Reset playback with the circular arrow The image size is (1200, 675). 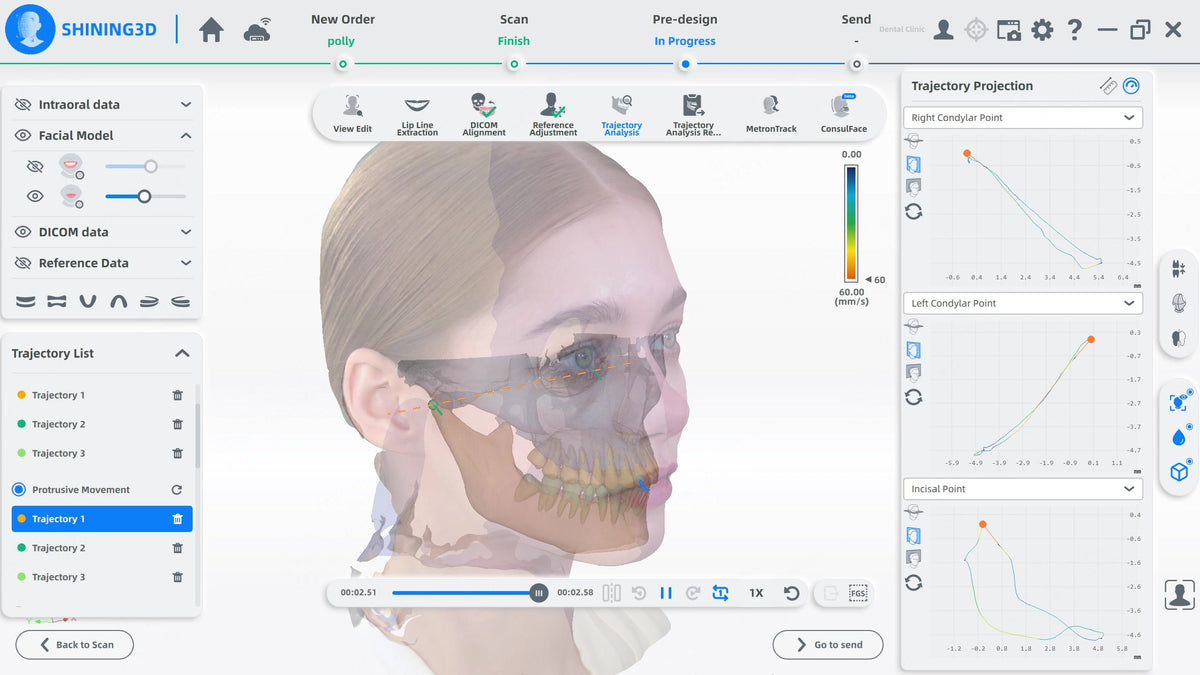(x=791, y=593)
